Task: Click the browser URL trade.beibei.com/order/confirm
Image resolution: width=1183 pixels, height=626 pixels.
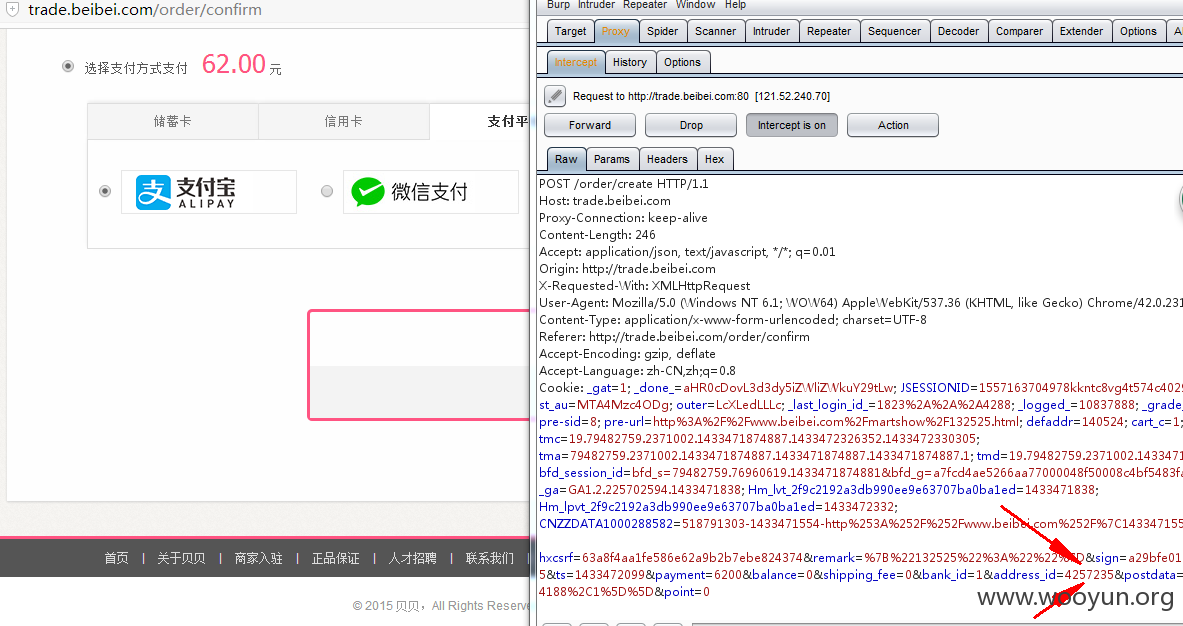Action: [x=145, y=10]
